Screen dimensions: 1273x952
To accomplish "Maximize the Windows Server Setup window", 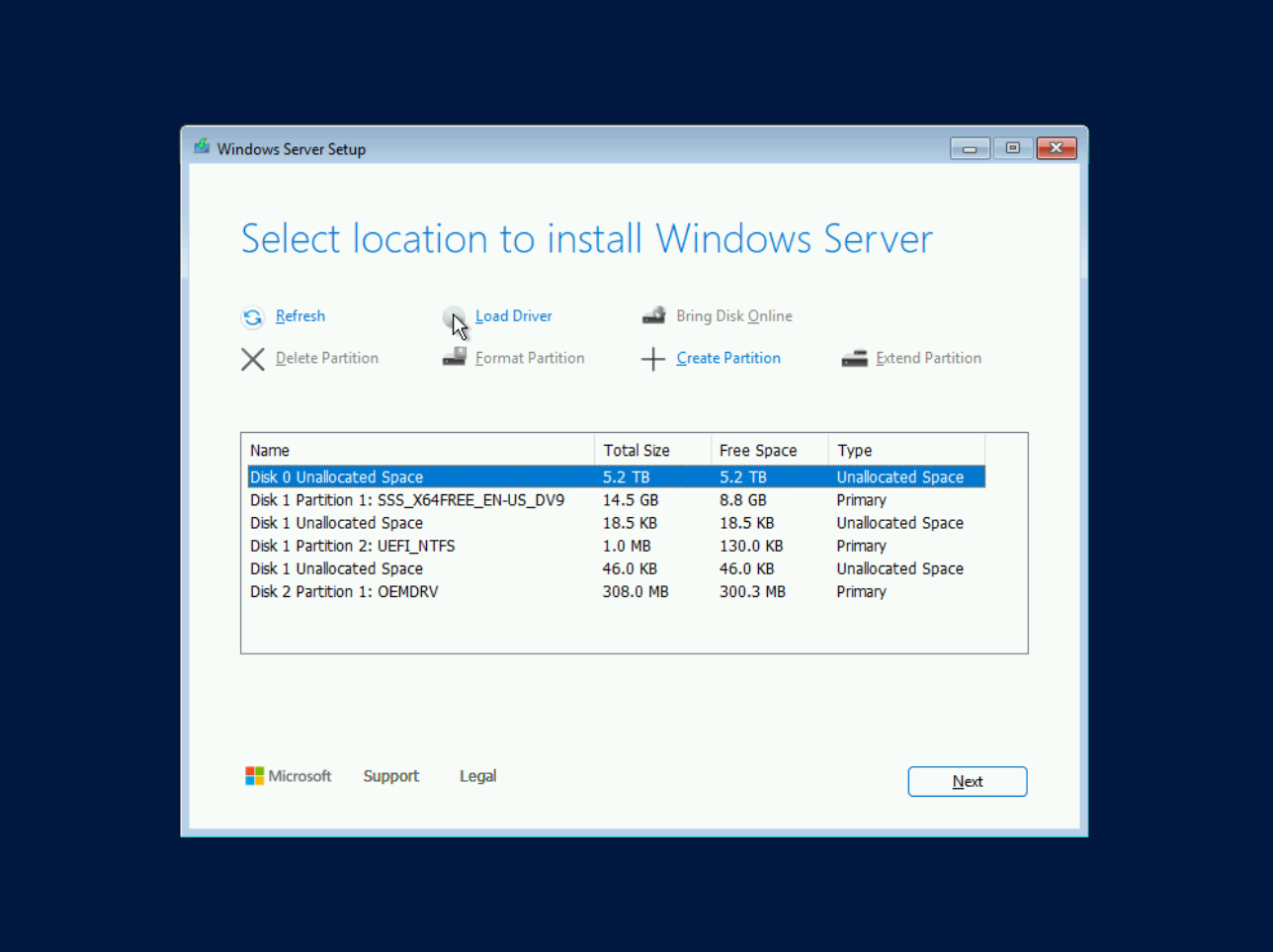I will pos(1013,148).
